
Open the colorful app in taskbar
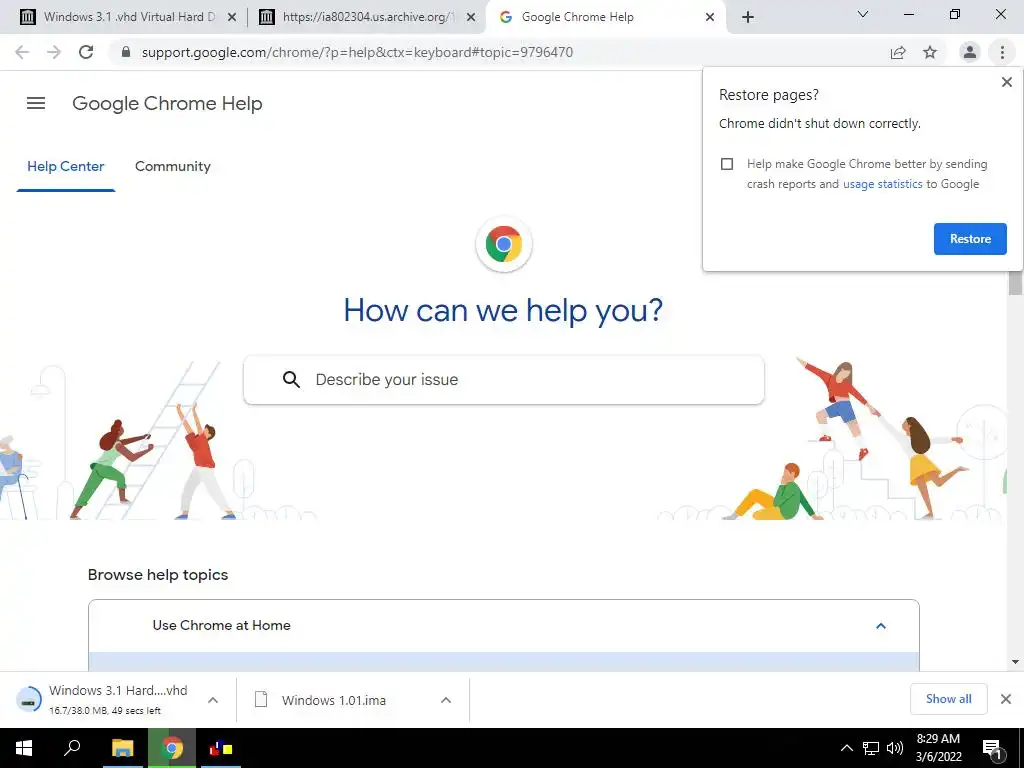(x=220, y=748)
